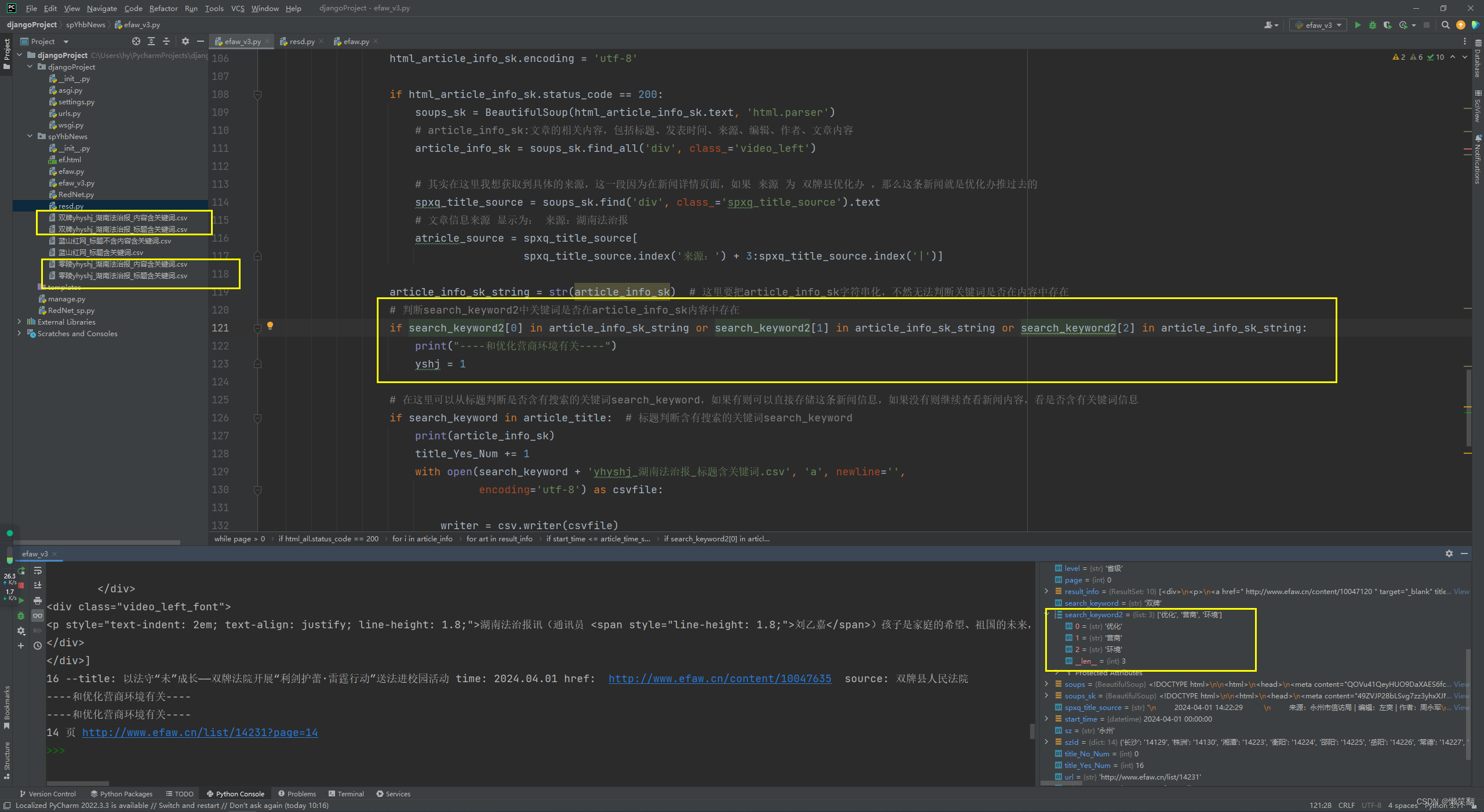1484x812 pixels.
Task: Open Search Everywhere via the magnifier icon
Action: point(1446,25)
